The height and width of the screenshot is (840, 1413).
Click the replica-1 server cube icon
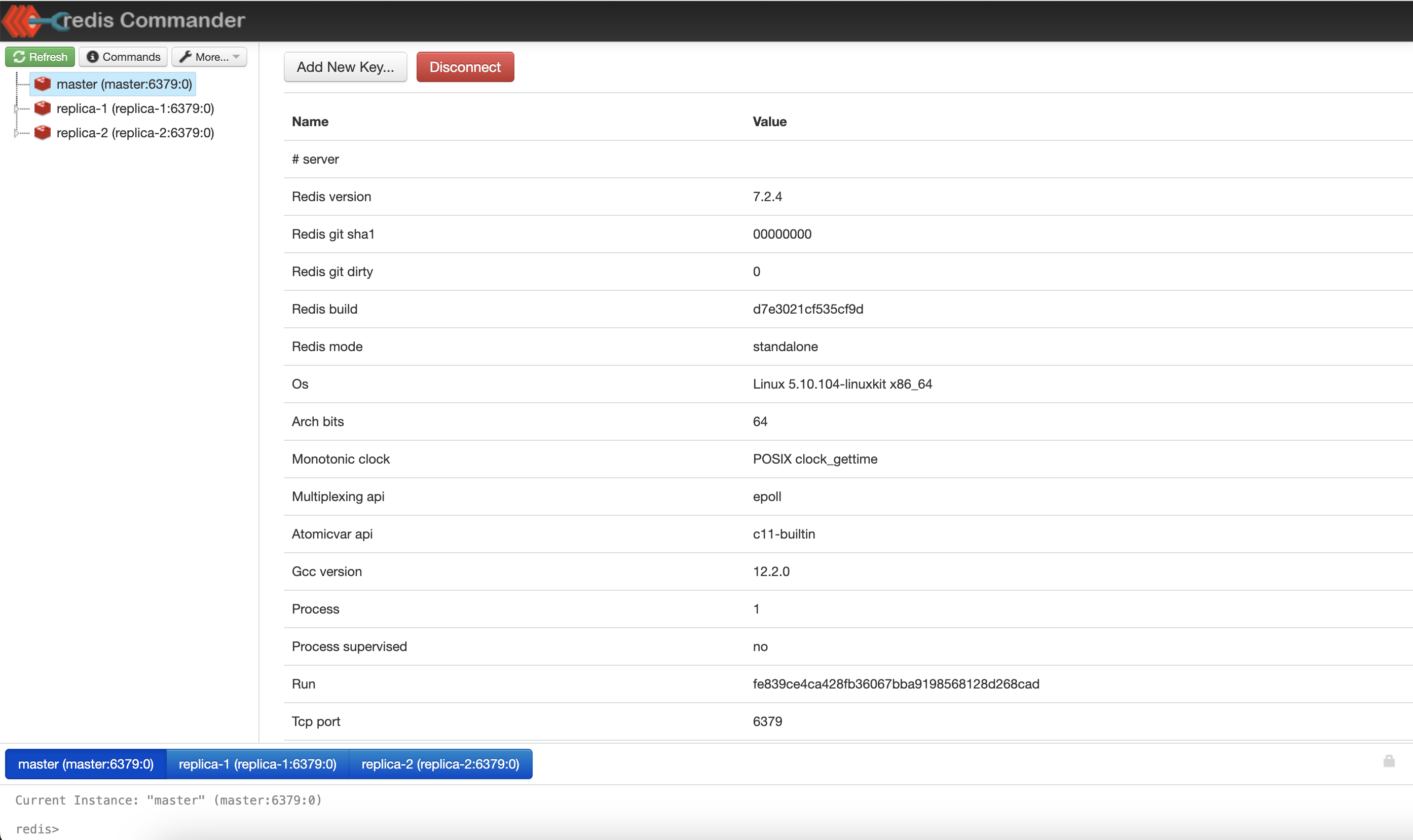(43, 108)
